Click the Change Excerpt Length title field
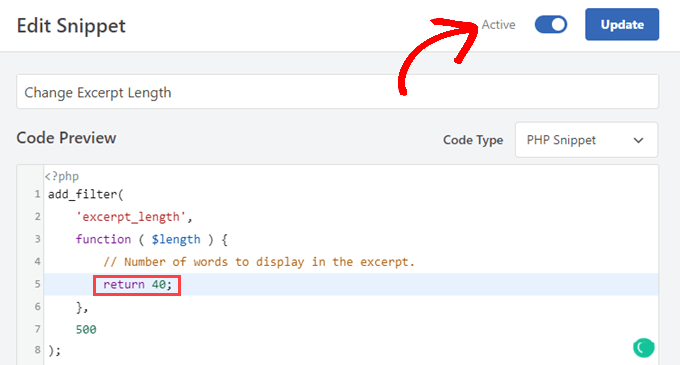680x365 pixels. [x=337, y=92]
